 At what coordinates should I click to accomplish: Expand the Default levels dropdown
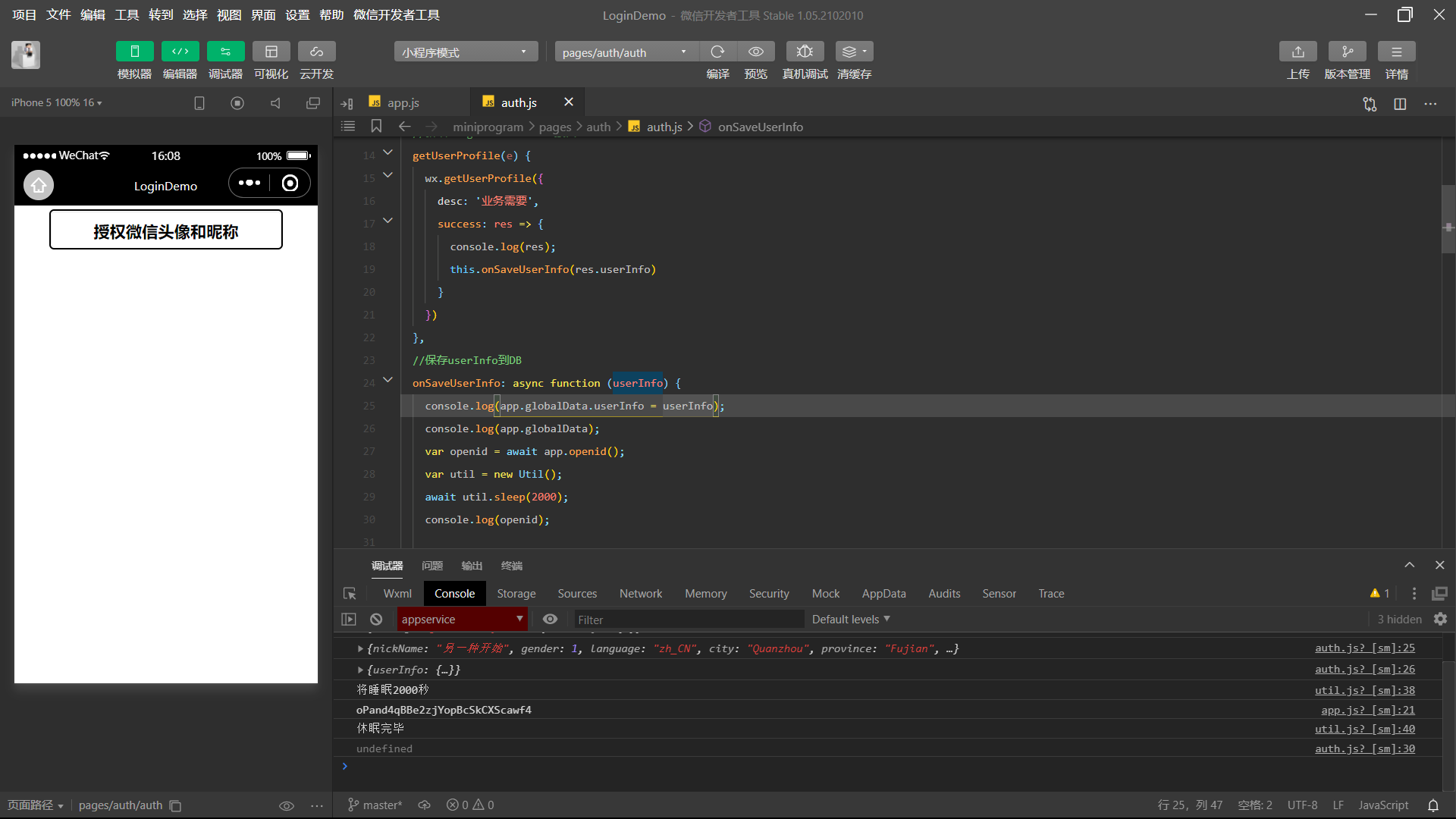pos(850,620)
